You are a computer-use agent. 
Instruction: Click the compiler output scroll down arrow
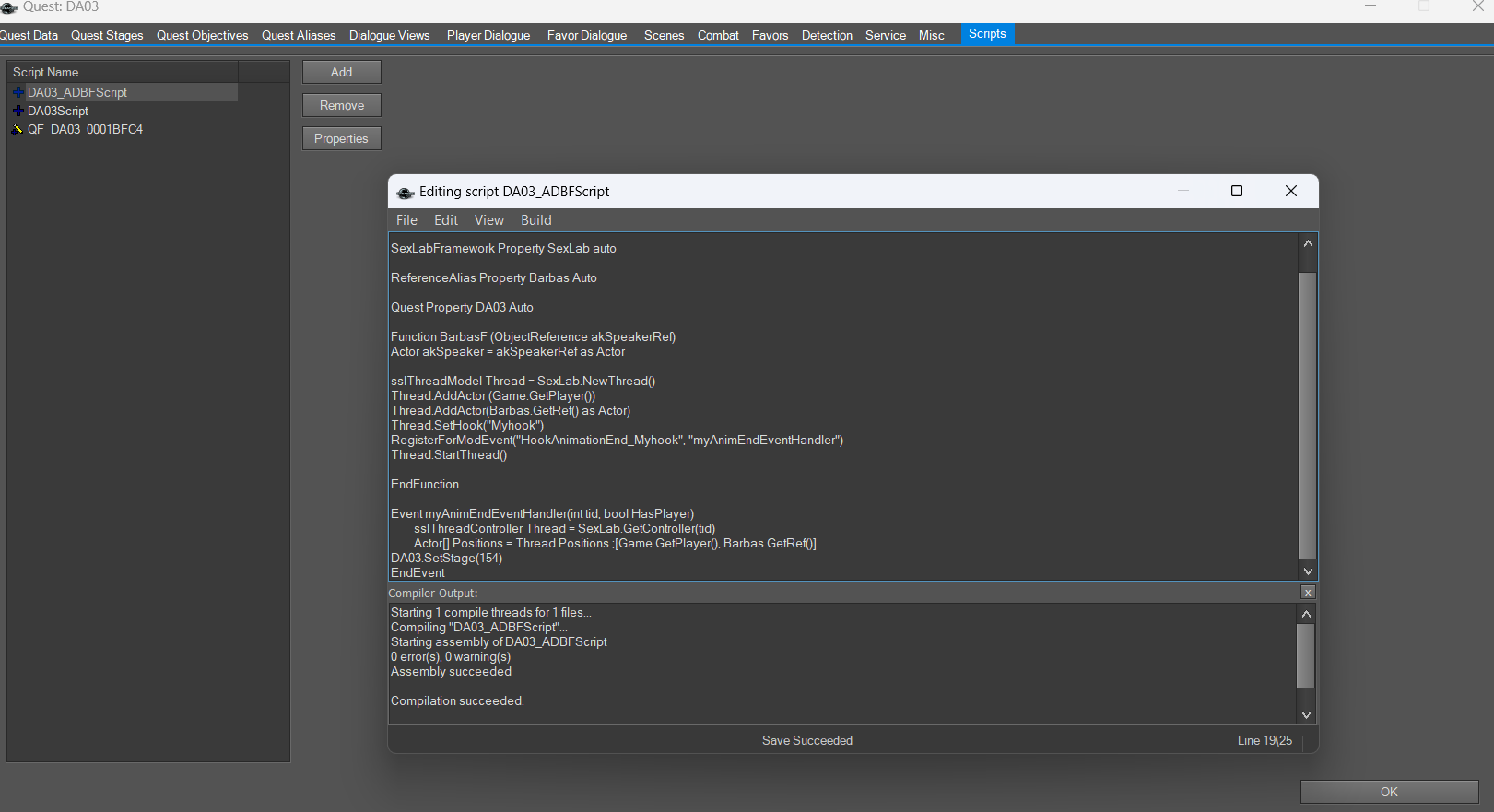[1306, 714]
